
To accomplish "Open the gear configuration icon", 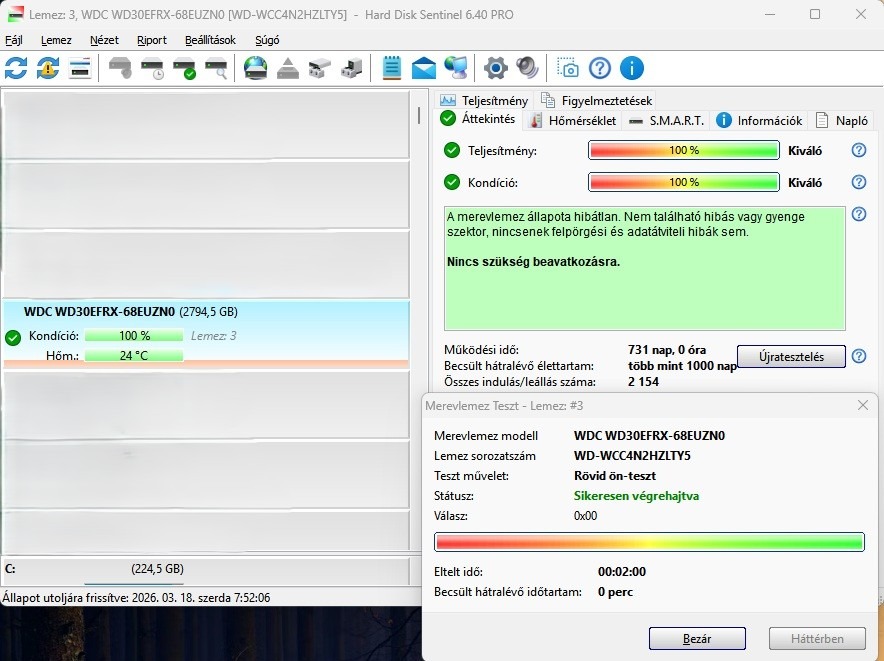I will pos(496,68).
